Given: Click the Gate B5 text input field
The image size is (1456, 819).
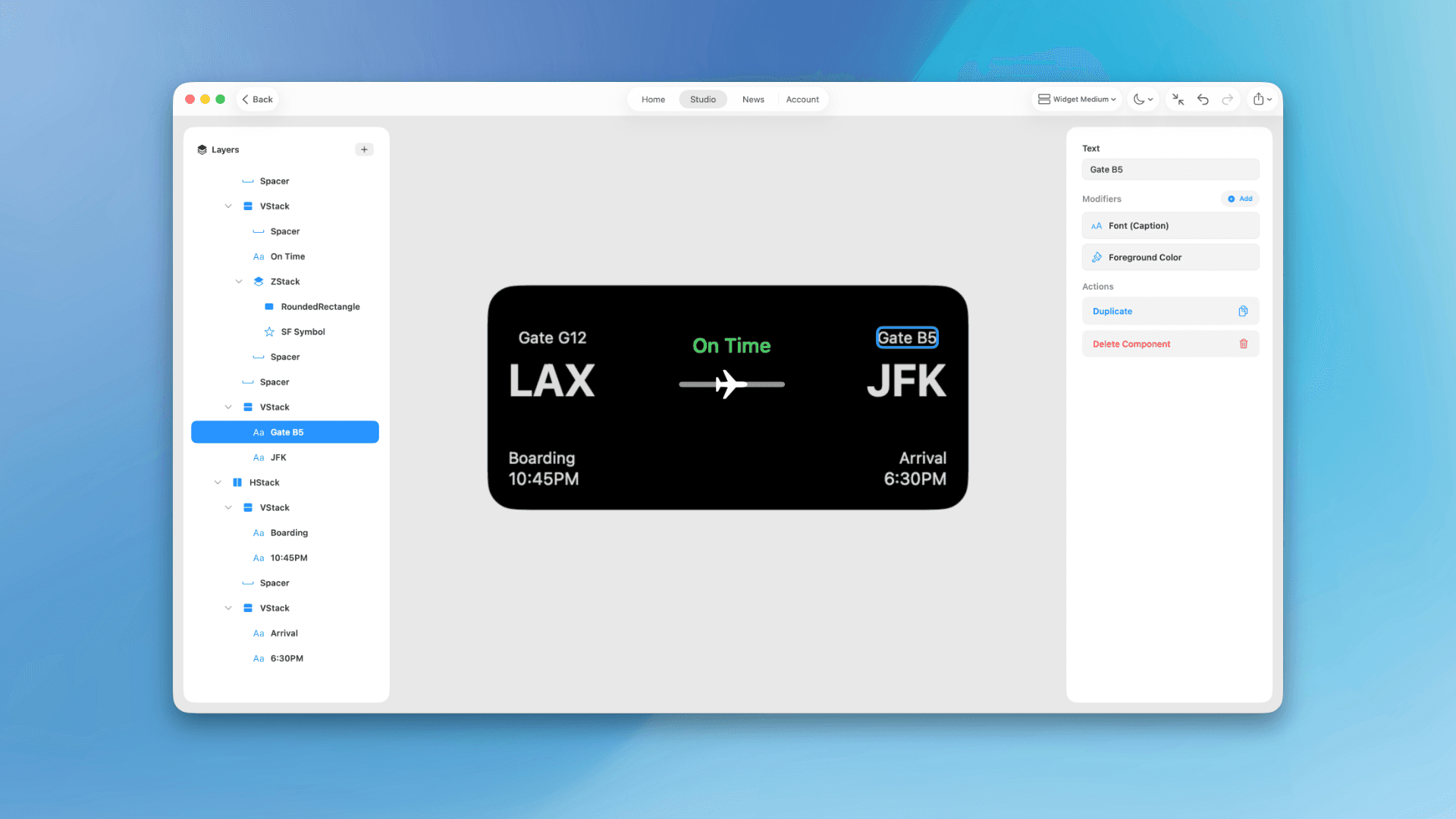Looking at the screenshot, I should click(1170, 169).
